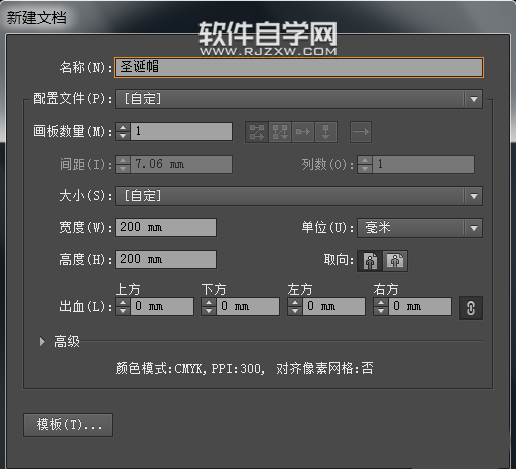Open the 单位 units dropdown
Viewport: 516px width, 469px height.
420,228
